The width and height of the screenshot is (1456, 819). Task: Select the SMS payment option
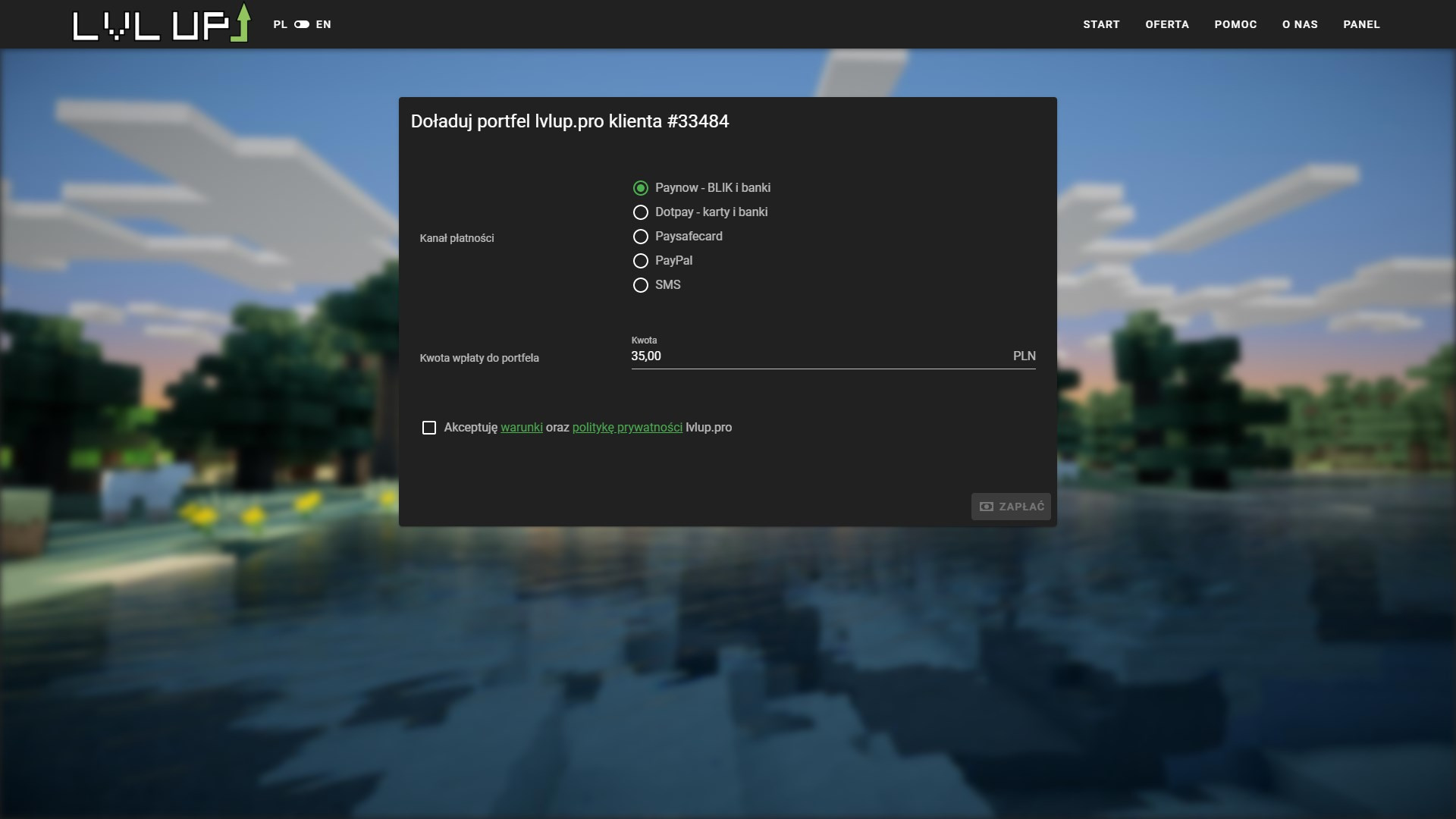coord(641,285)
